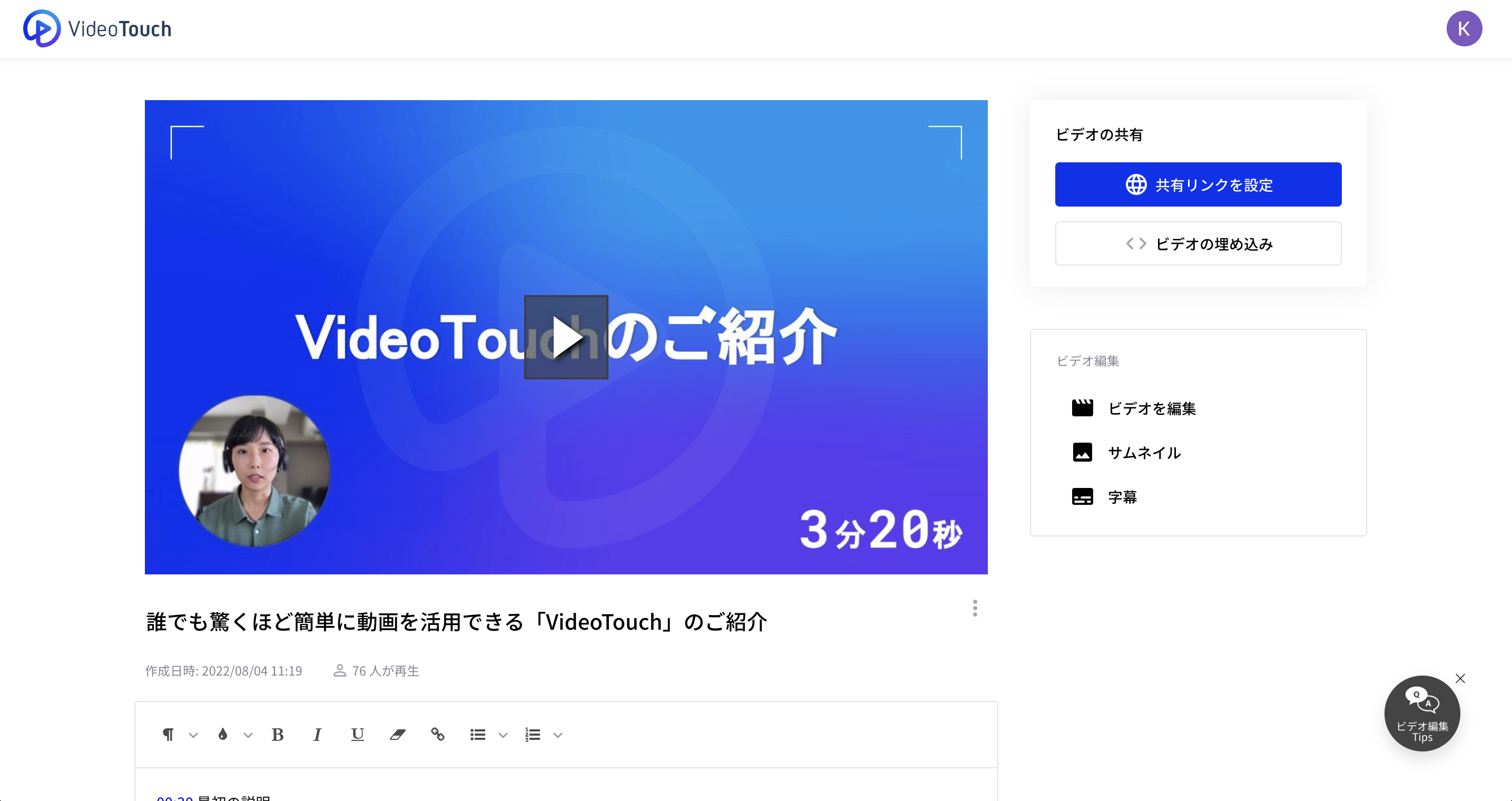Open the account avatar menu labeled K
This screenshot has width=1512, height=801.
(1464, 28)
